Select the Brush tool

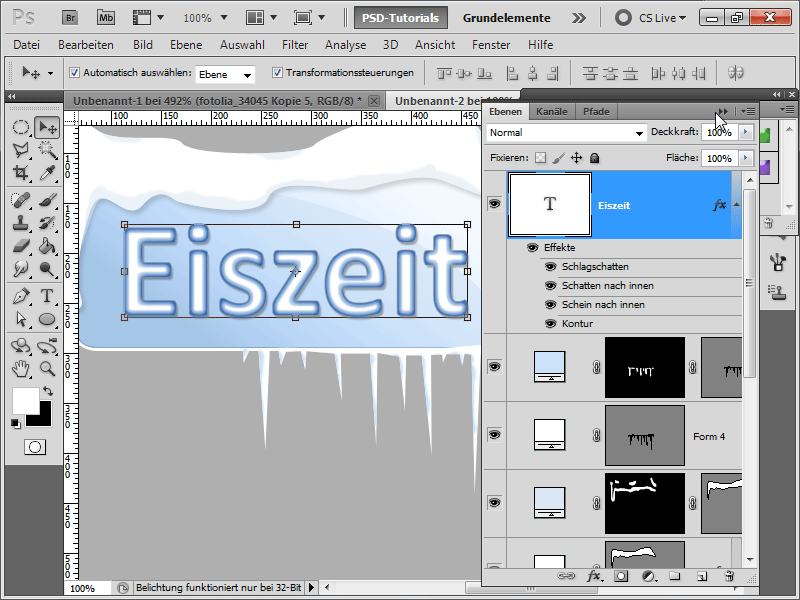pos(47,200)
